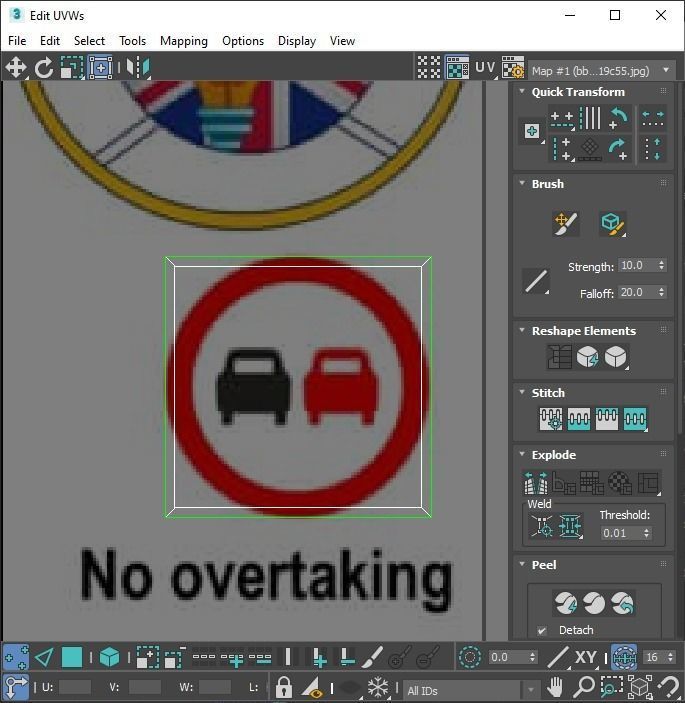Image resolution: width=685 pixels, height=703 pixels.
Task: Click the Reset Peel icon
Action: point(623,603)
